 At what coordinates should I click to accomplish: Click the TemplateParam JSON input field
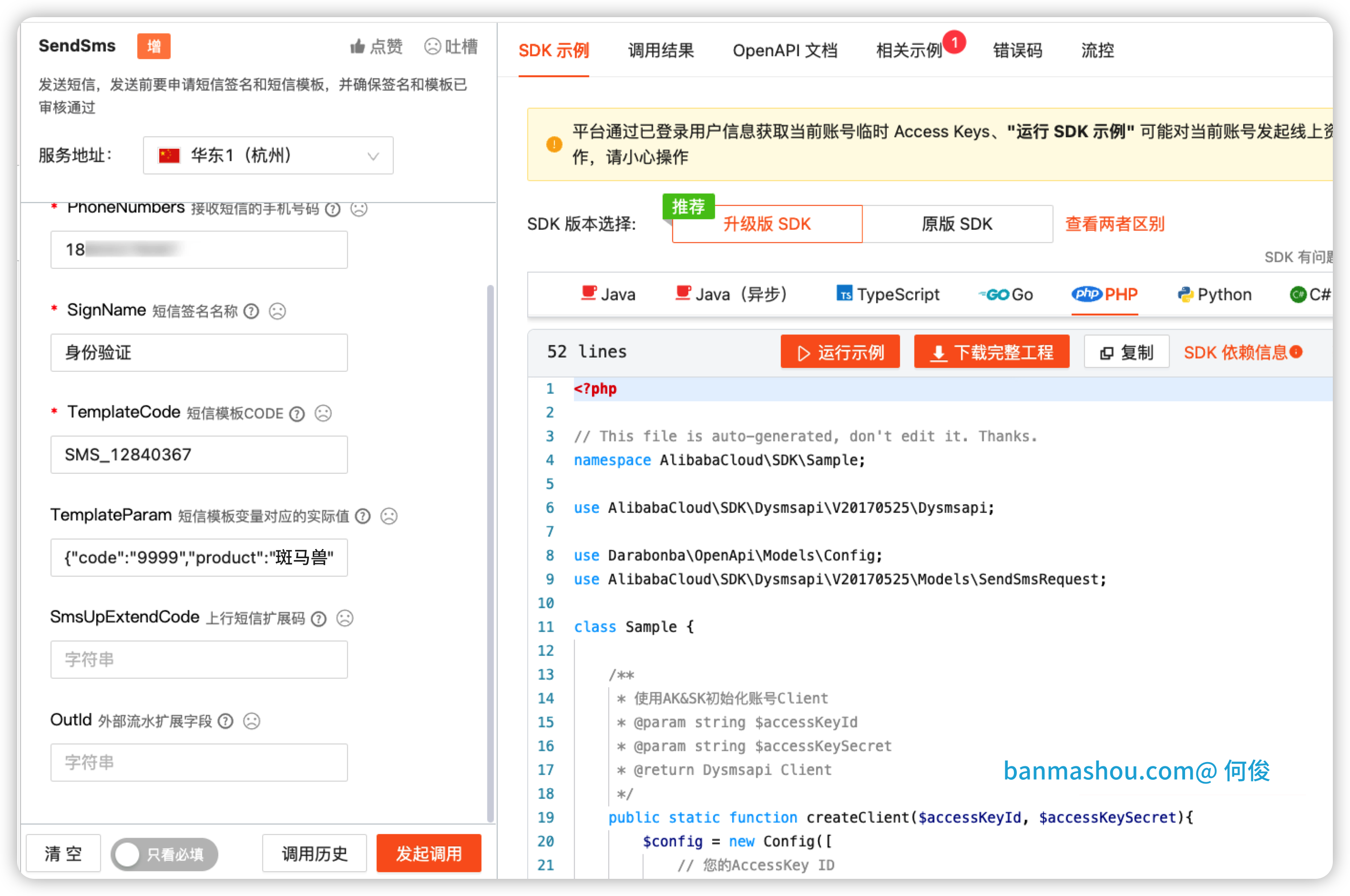point(199,557)
